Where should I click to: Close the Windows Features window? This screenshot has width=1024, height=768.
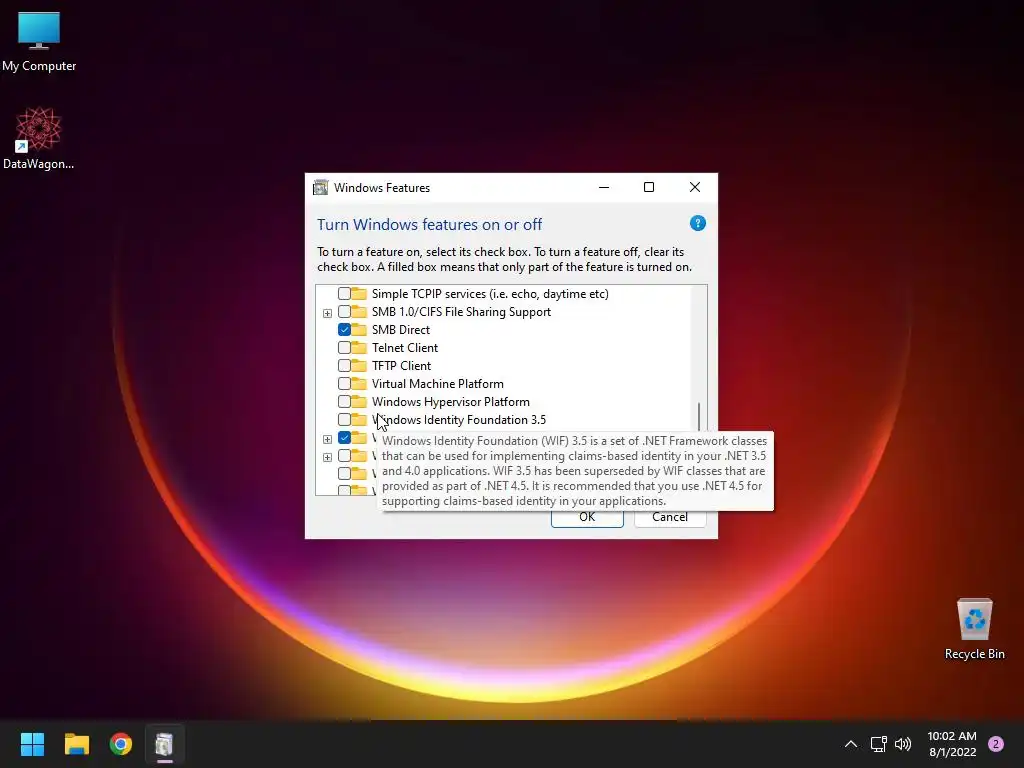pyautogui.click(x=695, y=187)
